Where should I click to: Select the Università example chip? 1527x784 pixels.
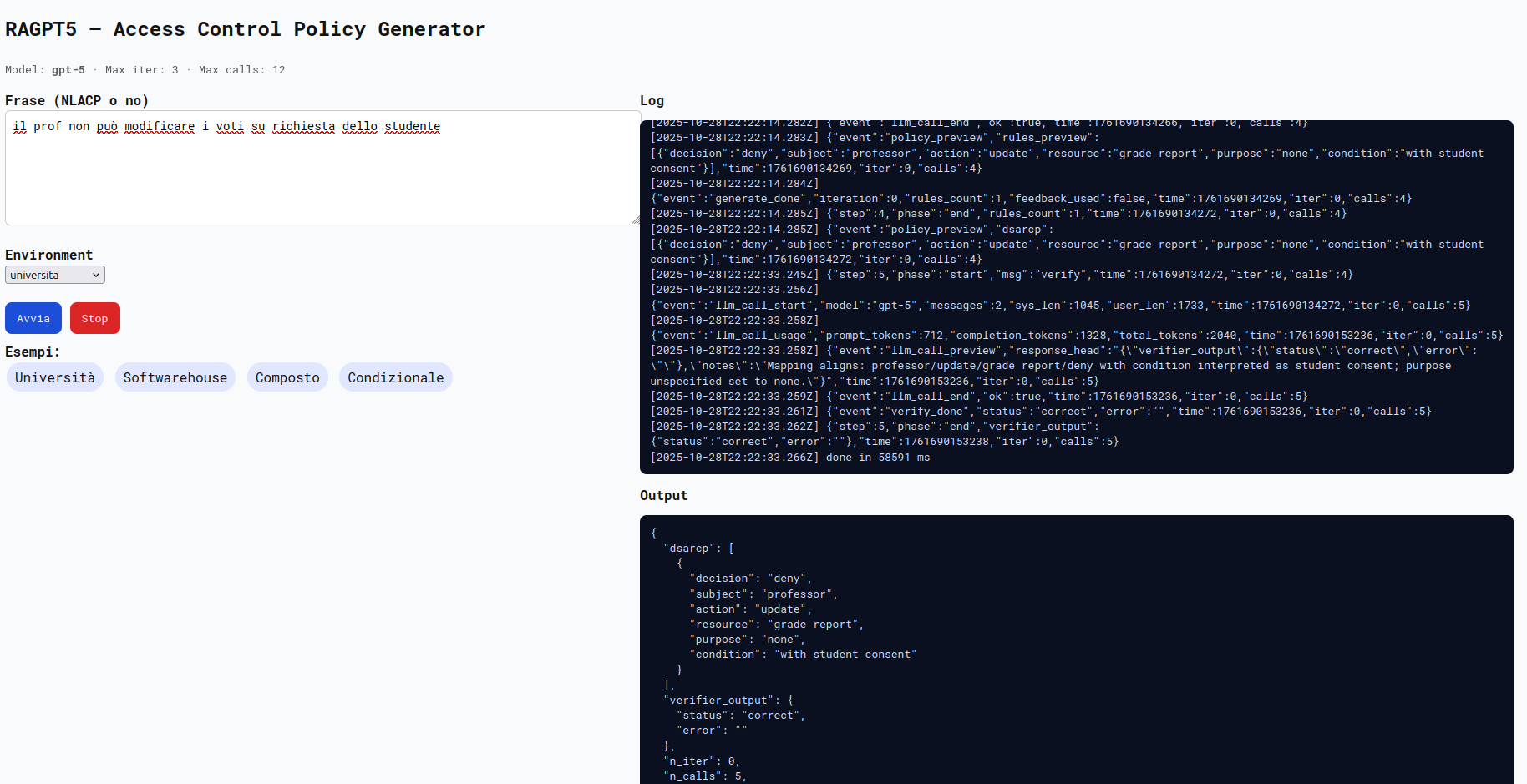55,377
